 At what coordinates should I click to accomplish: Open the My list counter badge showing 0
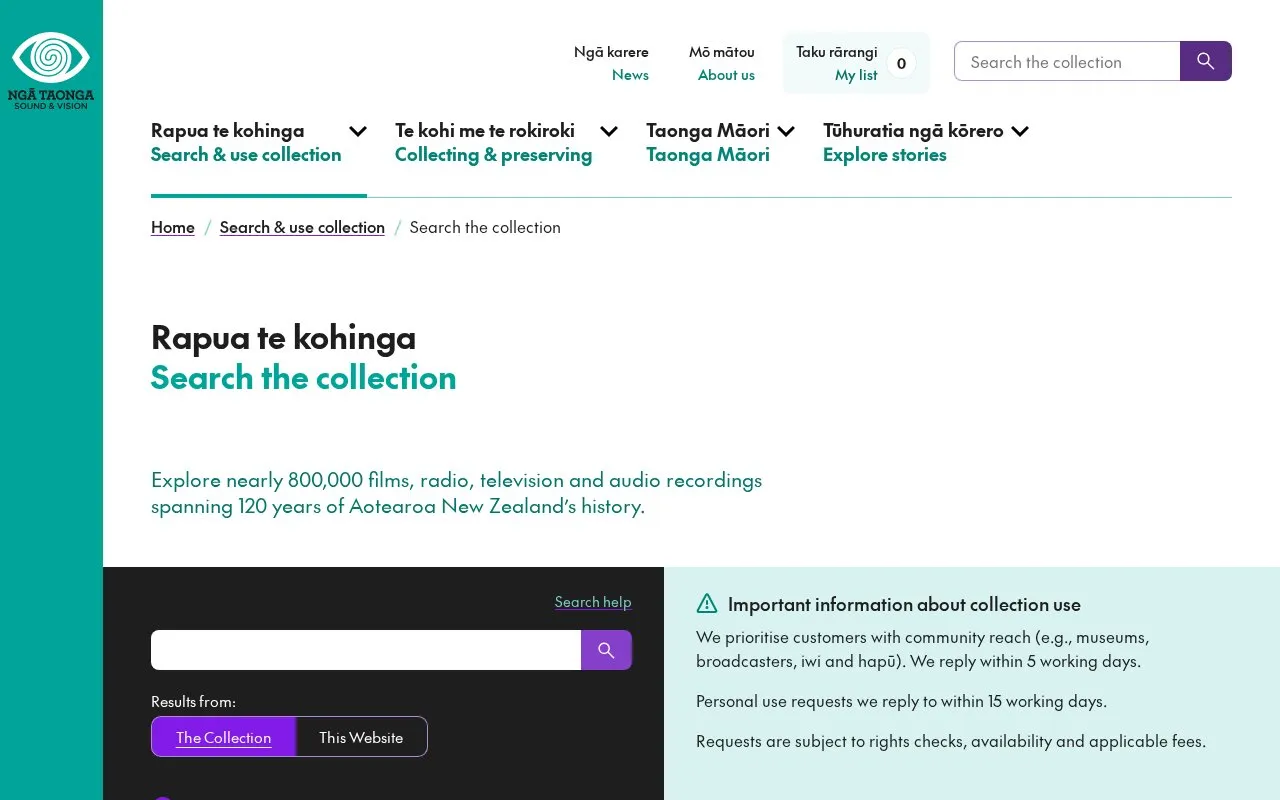(901, 63)
